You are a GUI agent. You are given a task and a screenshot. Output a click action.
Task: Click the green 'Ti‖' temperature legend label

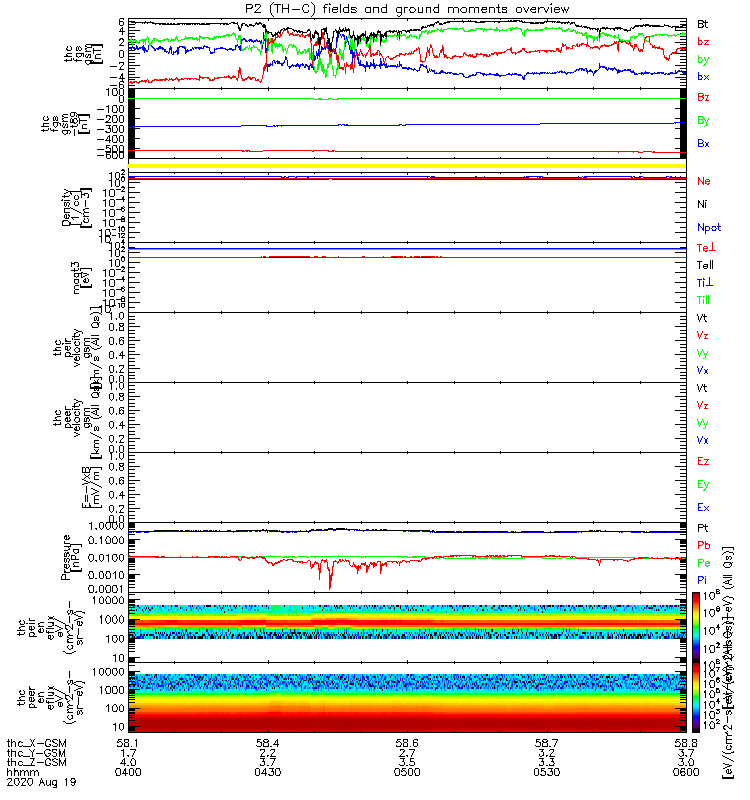point(703,300)
